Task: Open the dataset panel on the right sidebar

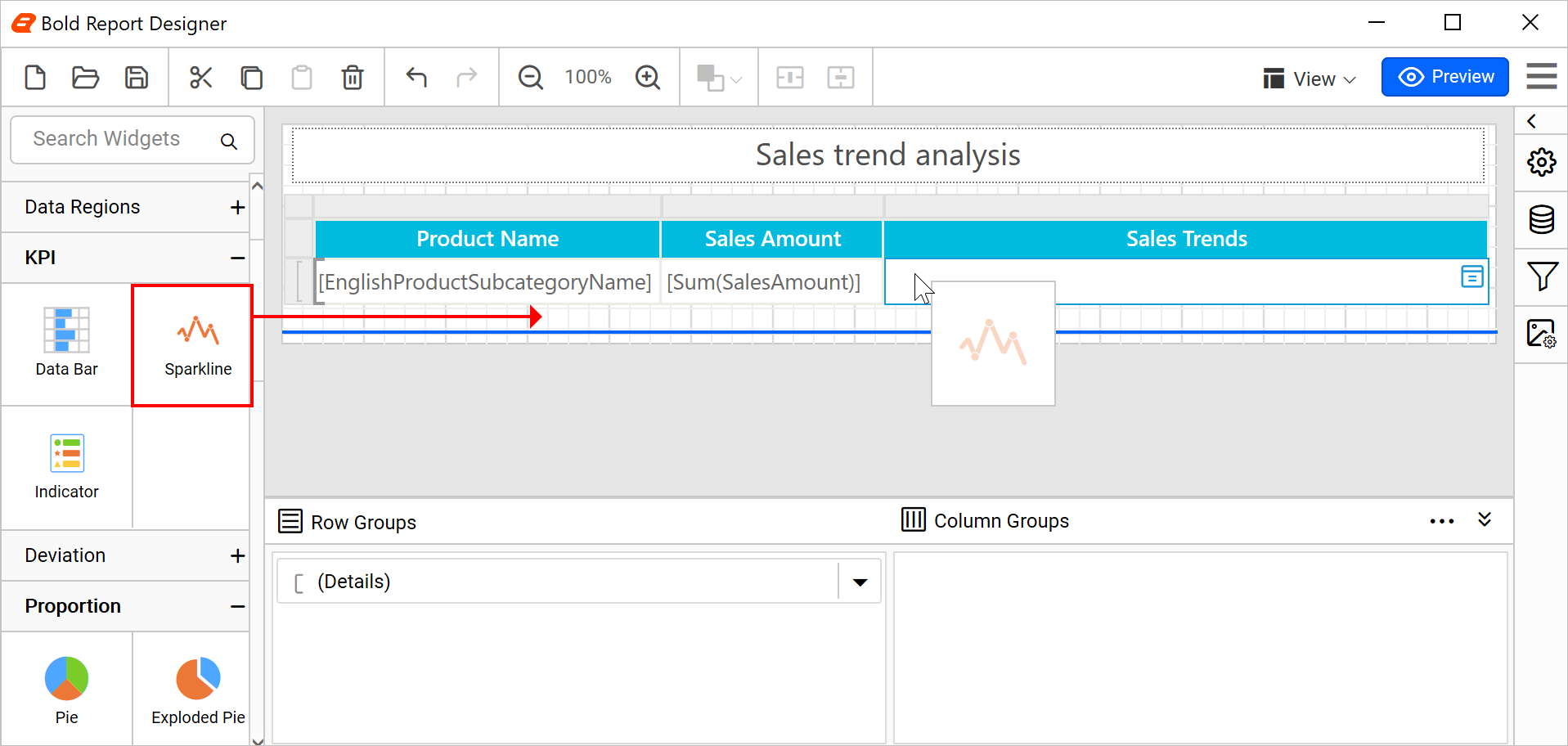Action: click(x=1542, y=219)
